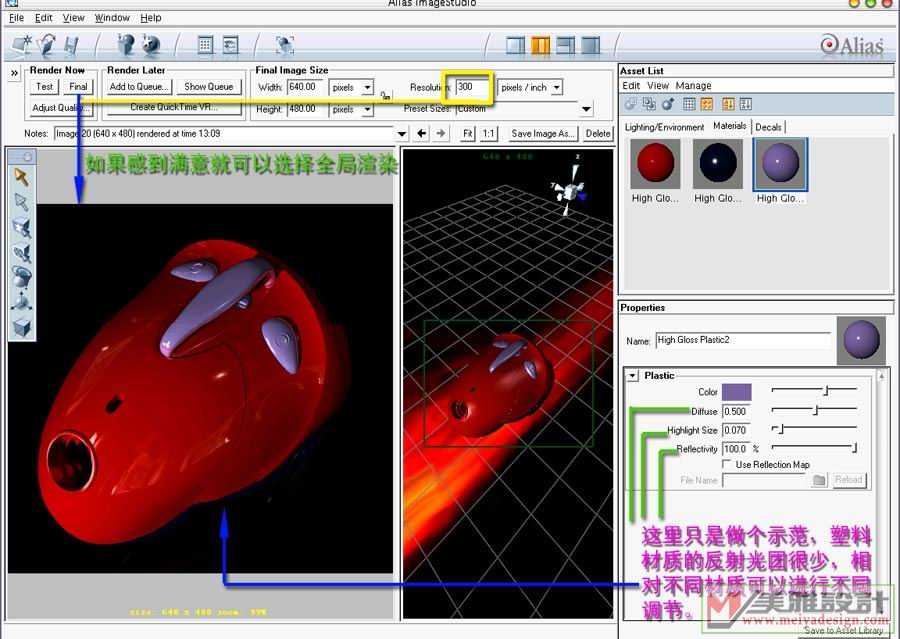
Task: Click the Resolution input field
Action: pyautogui.click(x=474, y=87)
